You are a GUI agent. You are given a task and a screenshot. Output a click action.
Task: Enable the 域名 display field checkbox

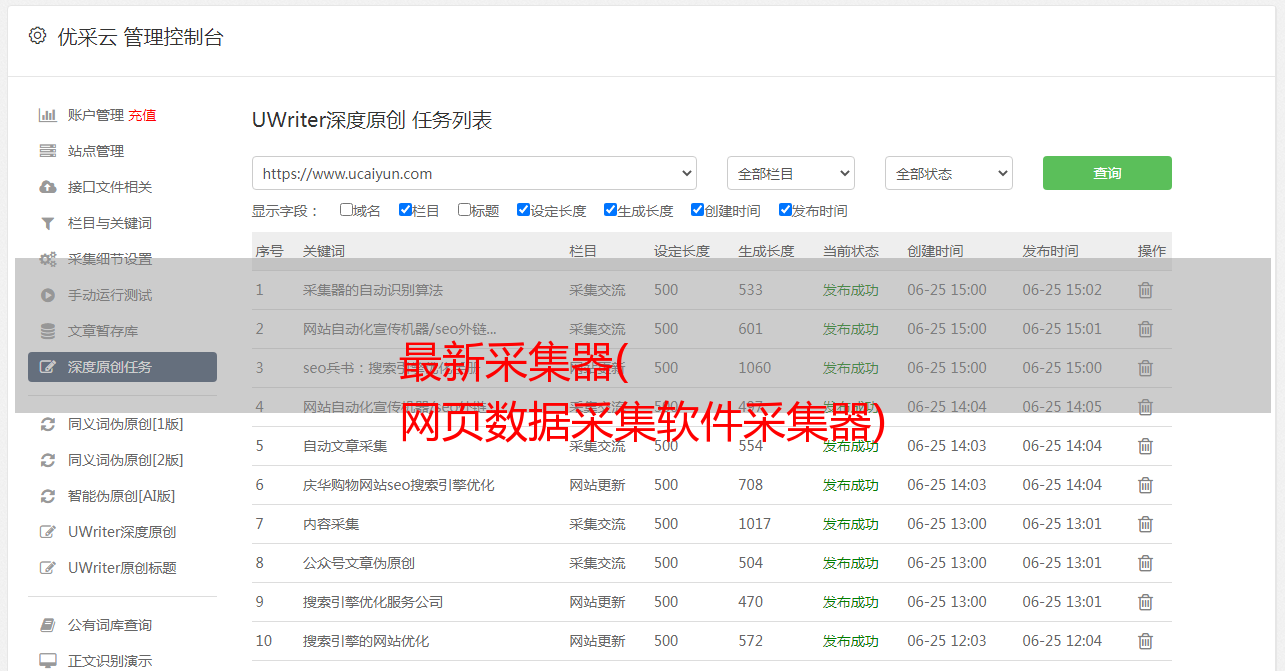346,210
